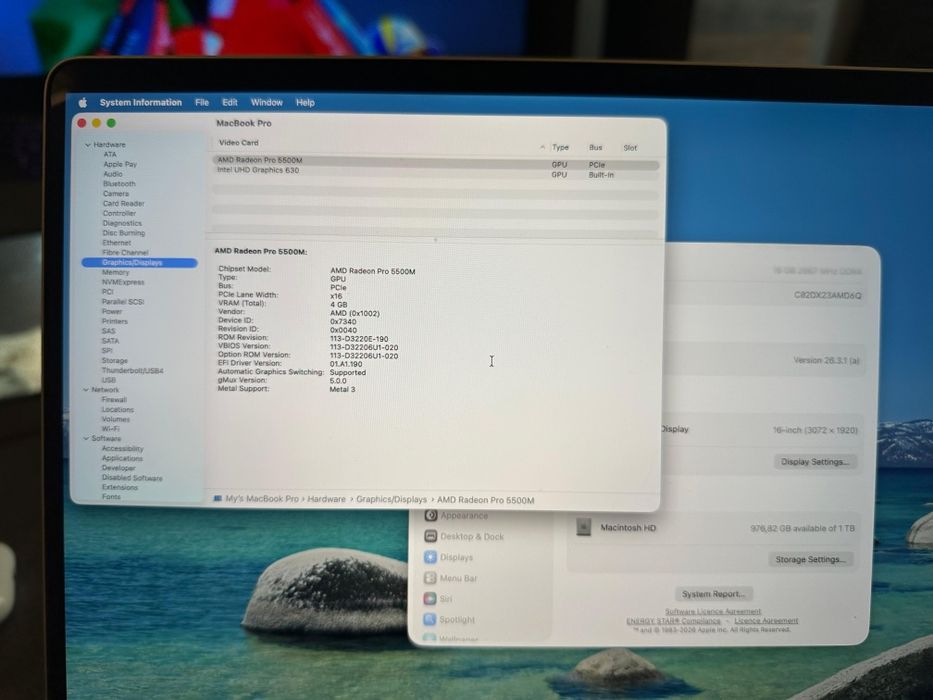Image resolution: width=933 pixels, height=700 pixels.
Task: Select Power in the sidebar
Action: click(x=112, y=311)
